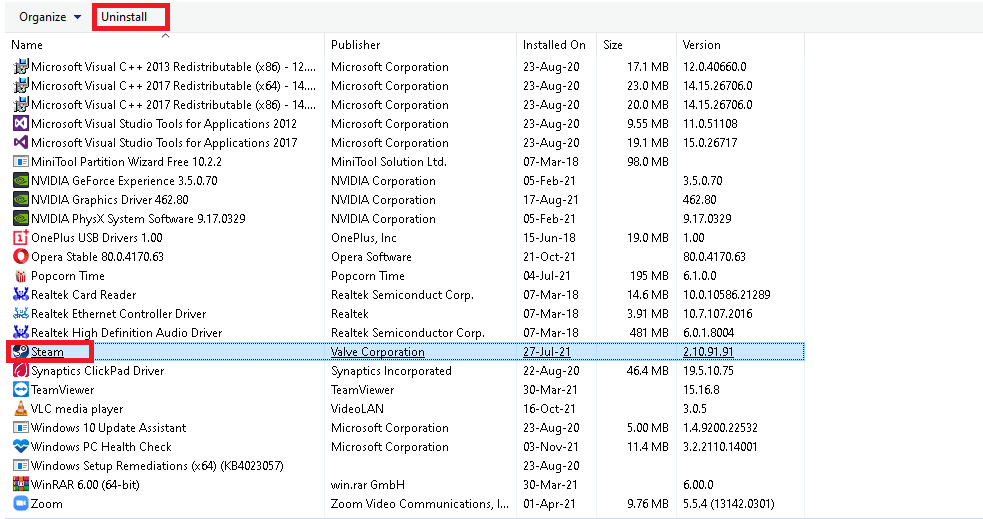The width and height of the screenshot is (983, 519).
Task: Sort by Version column header
Action: (700, 45)
